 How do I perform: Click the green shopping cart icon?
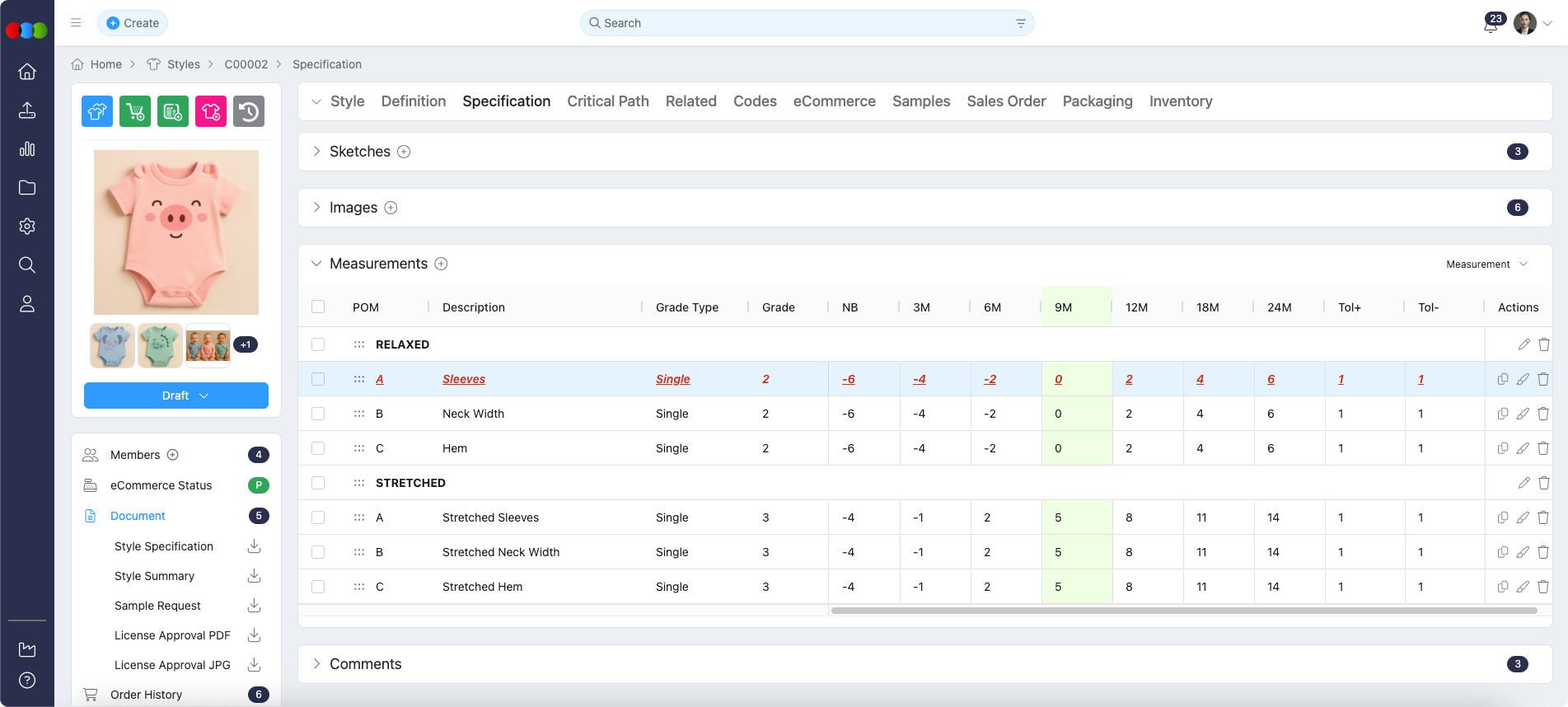point(135,111)
